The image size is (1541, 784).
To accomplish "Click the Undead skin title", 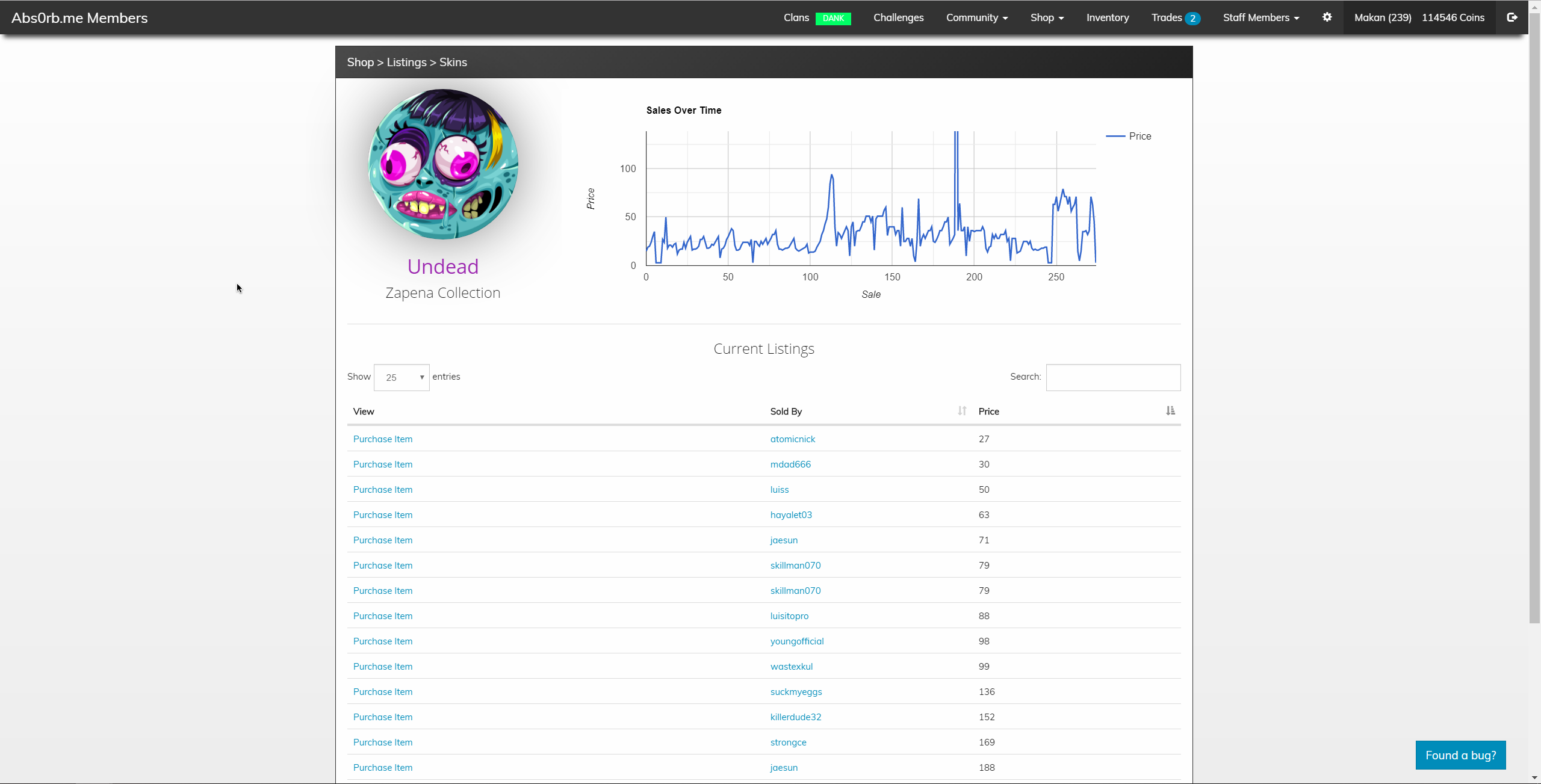I will pos(443,267).
